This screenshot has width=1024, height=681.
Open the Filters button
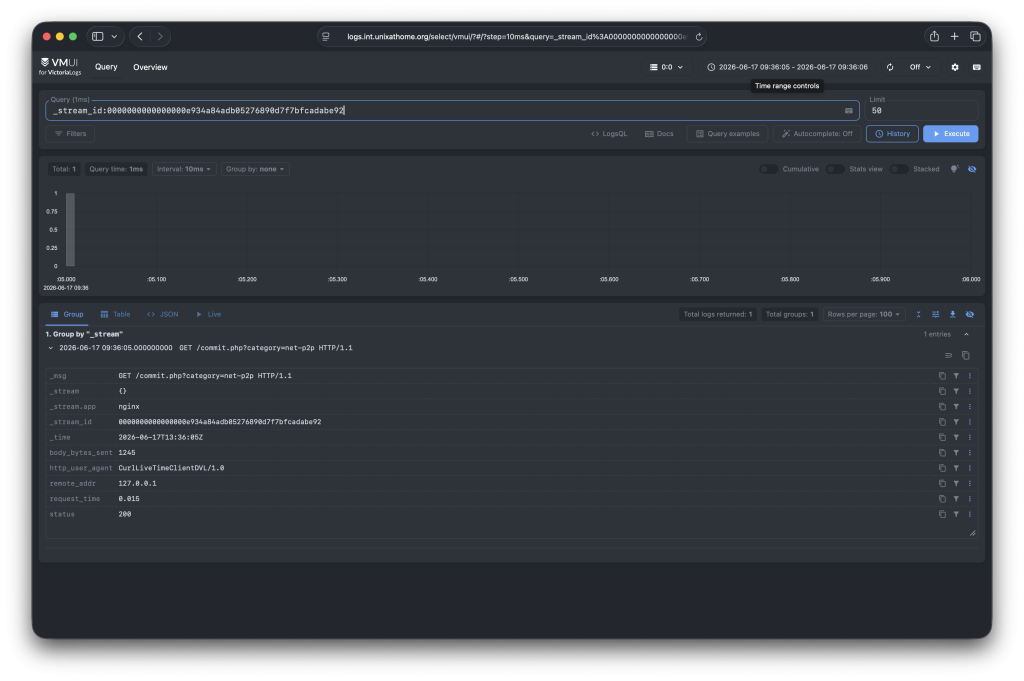[x=70, y=134]
